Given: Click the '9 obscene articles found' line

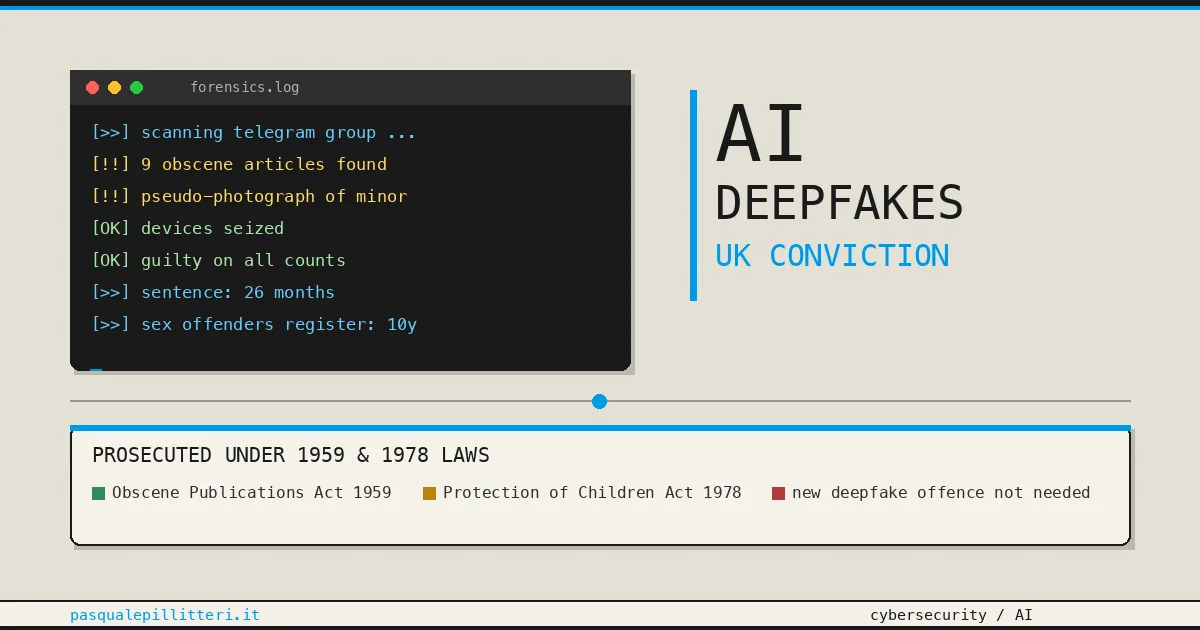Looking at the screenshot, I should [x=239, y=164].
